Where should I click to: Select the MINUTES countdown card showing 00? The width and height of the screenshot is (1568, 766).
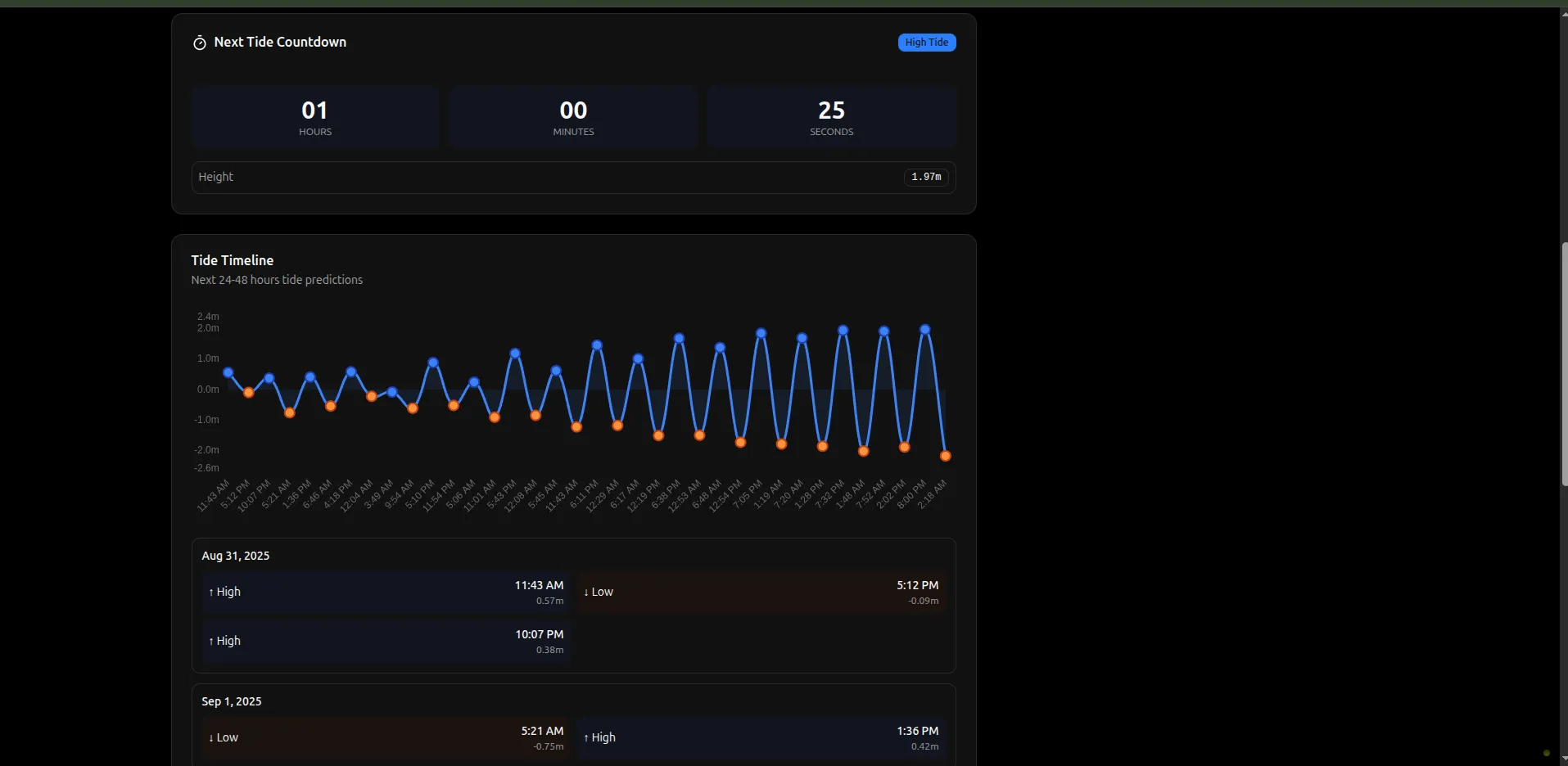click(572, 116)
